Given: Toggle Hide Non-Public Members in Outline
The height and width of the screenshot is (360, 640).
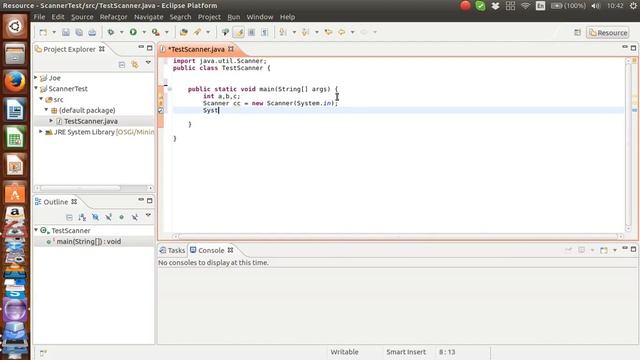Looking at the screenshot, I should (121, 217).
